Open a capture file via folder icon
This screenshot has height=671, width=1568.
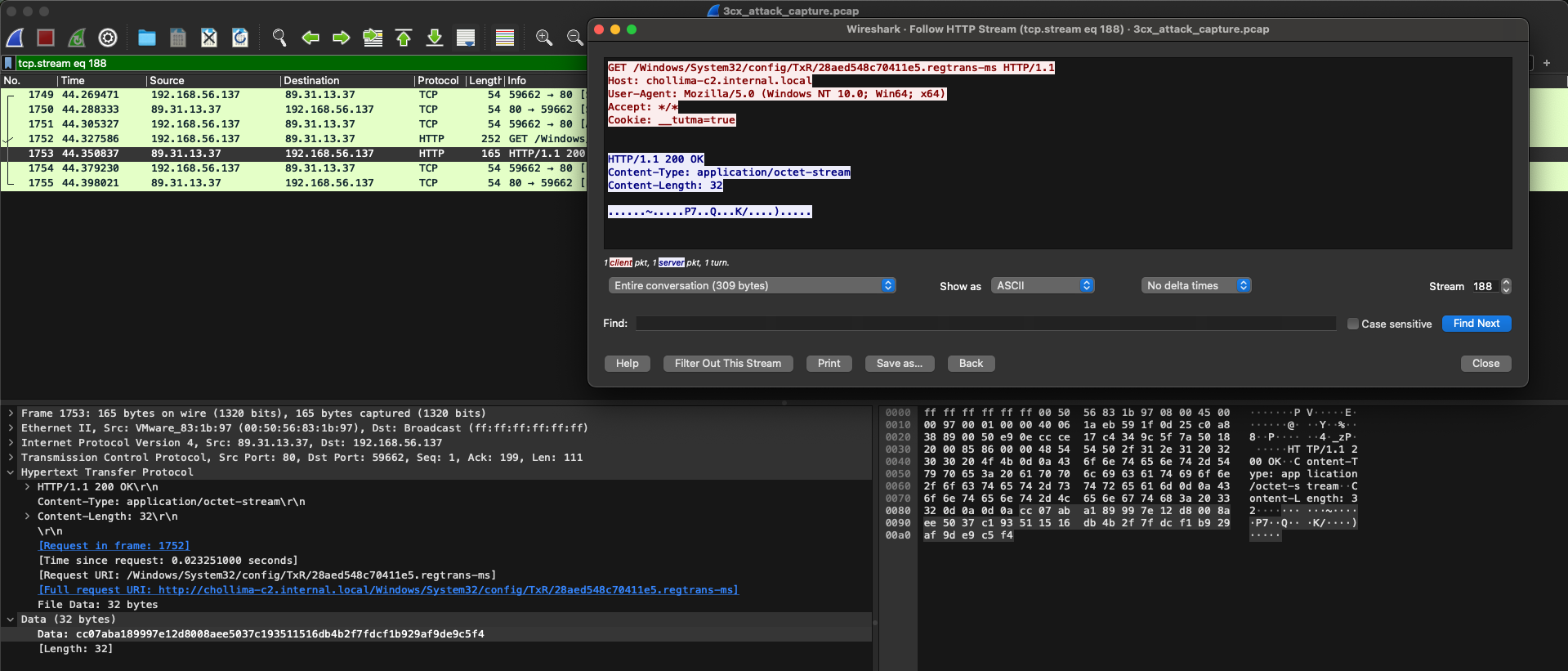147,38
